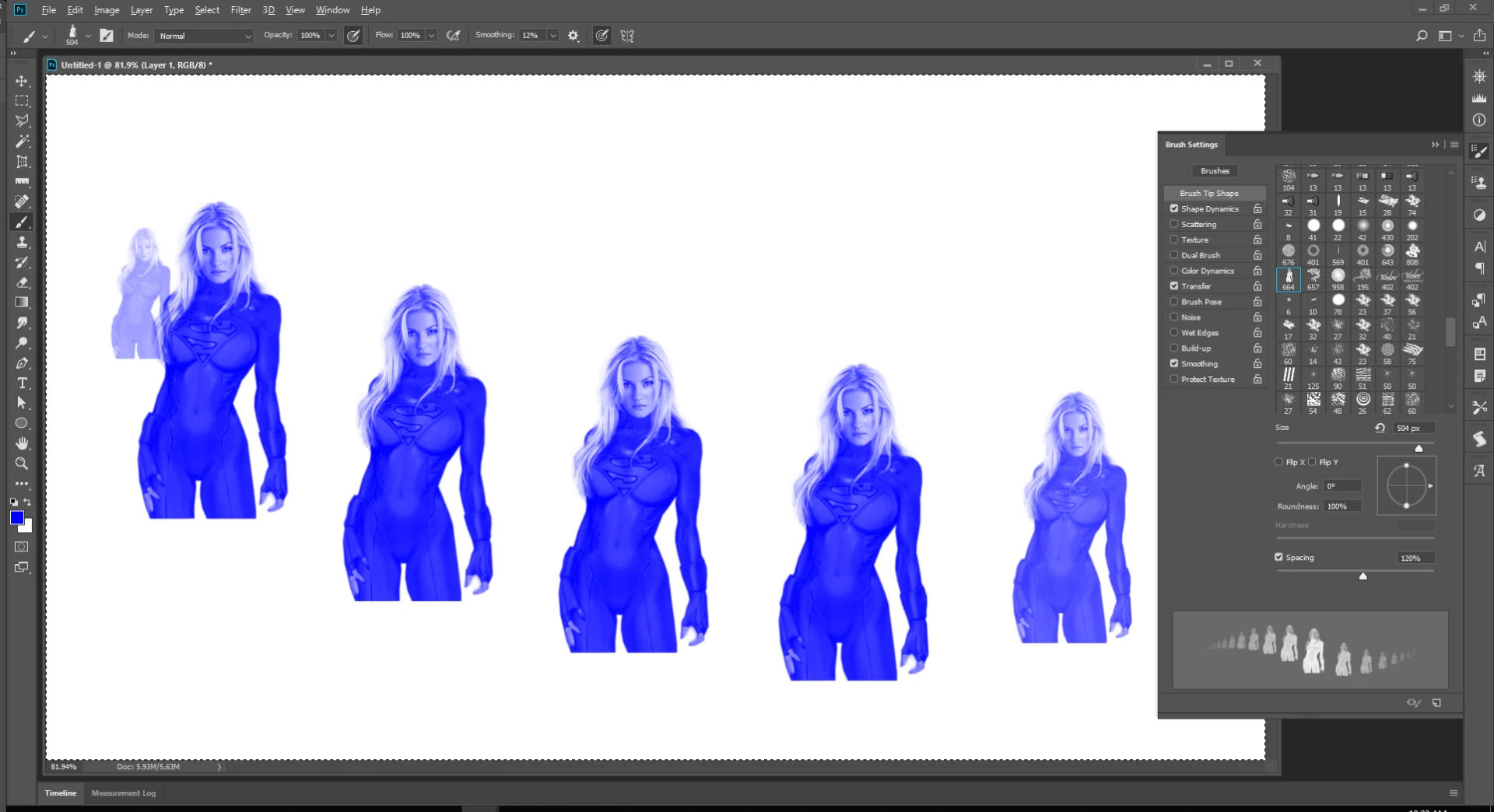This screenshot has height=812, width=1494.
Task: Select the Healing Brush tool
Action: click(x=22, y=201)
